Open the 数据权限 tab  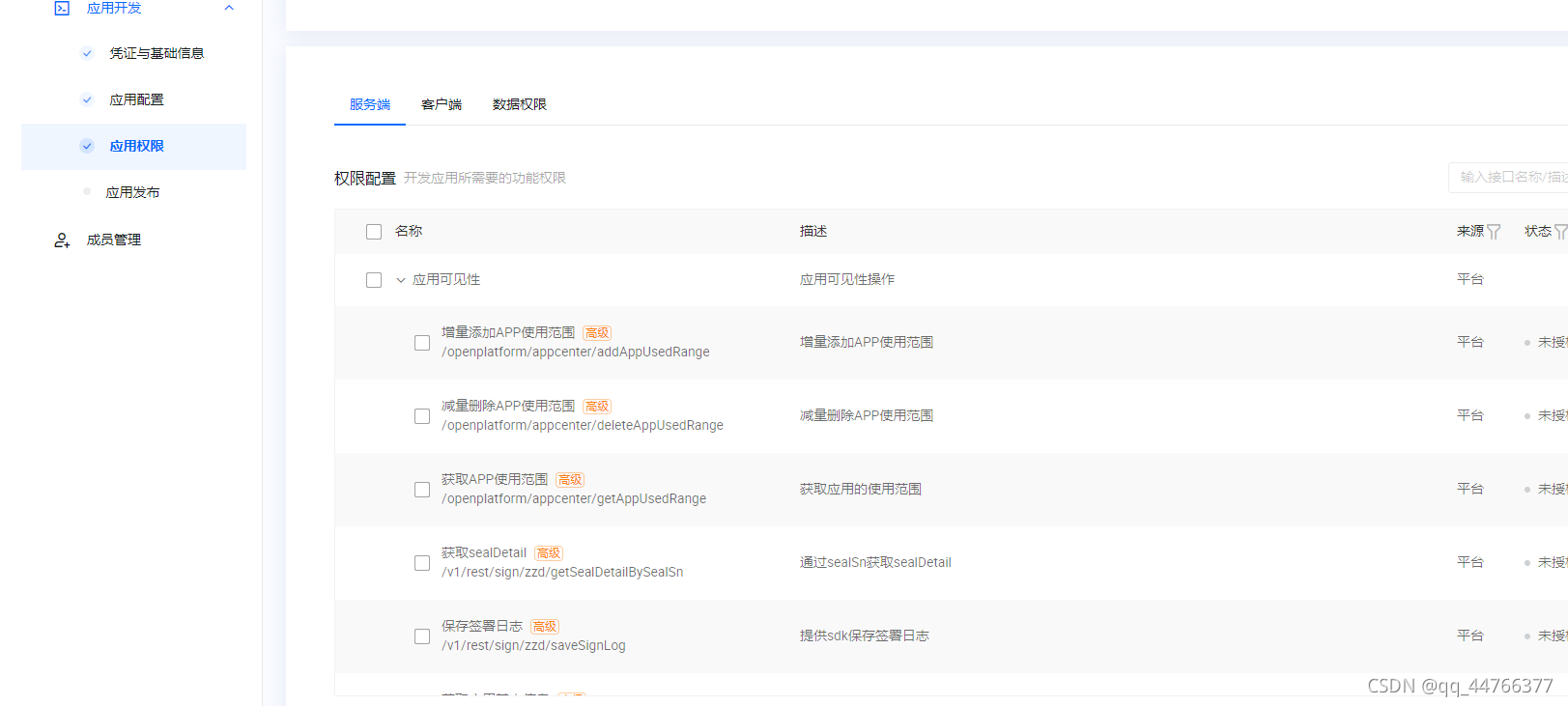[x=520, y=104]
